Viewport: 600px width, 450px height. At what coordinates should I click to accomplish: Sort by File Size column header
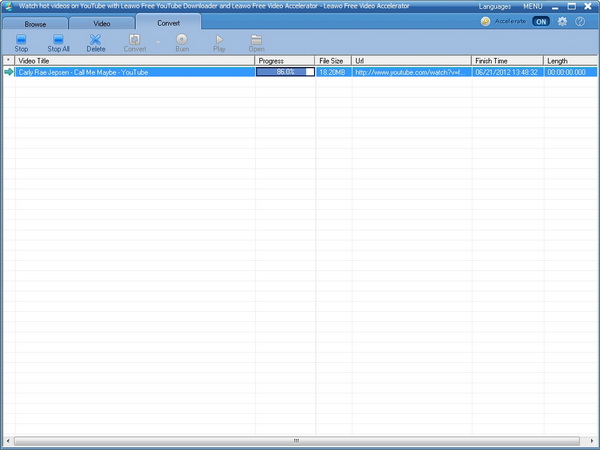[x=333, y=60]
